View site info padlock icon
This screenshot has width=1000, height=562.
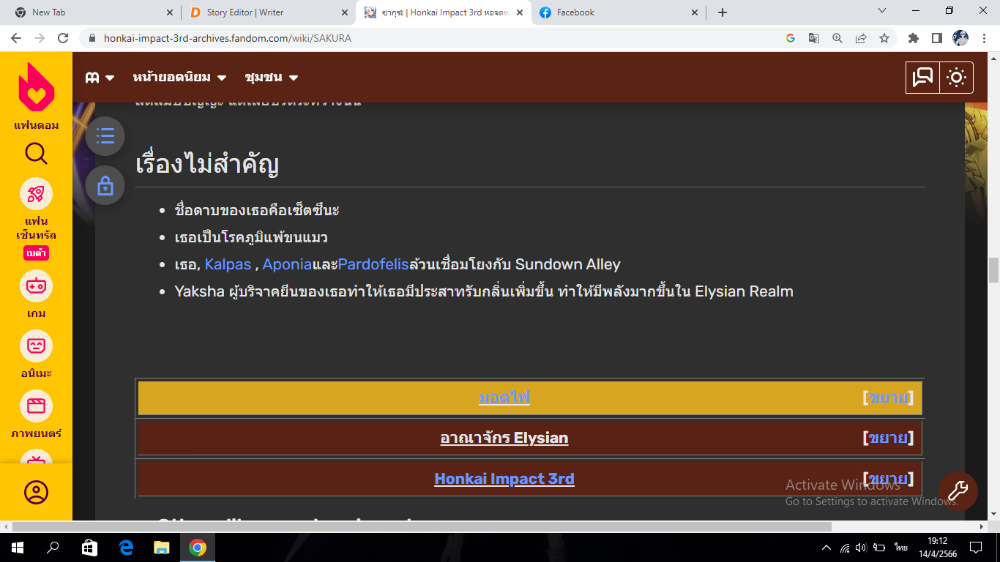coord(92,38)
